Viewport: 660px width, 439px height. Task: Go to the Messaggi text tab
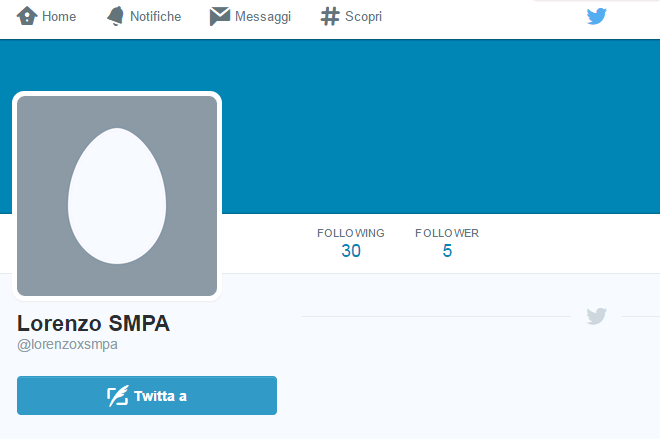(x=262, y=17)
